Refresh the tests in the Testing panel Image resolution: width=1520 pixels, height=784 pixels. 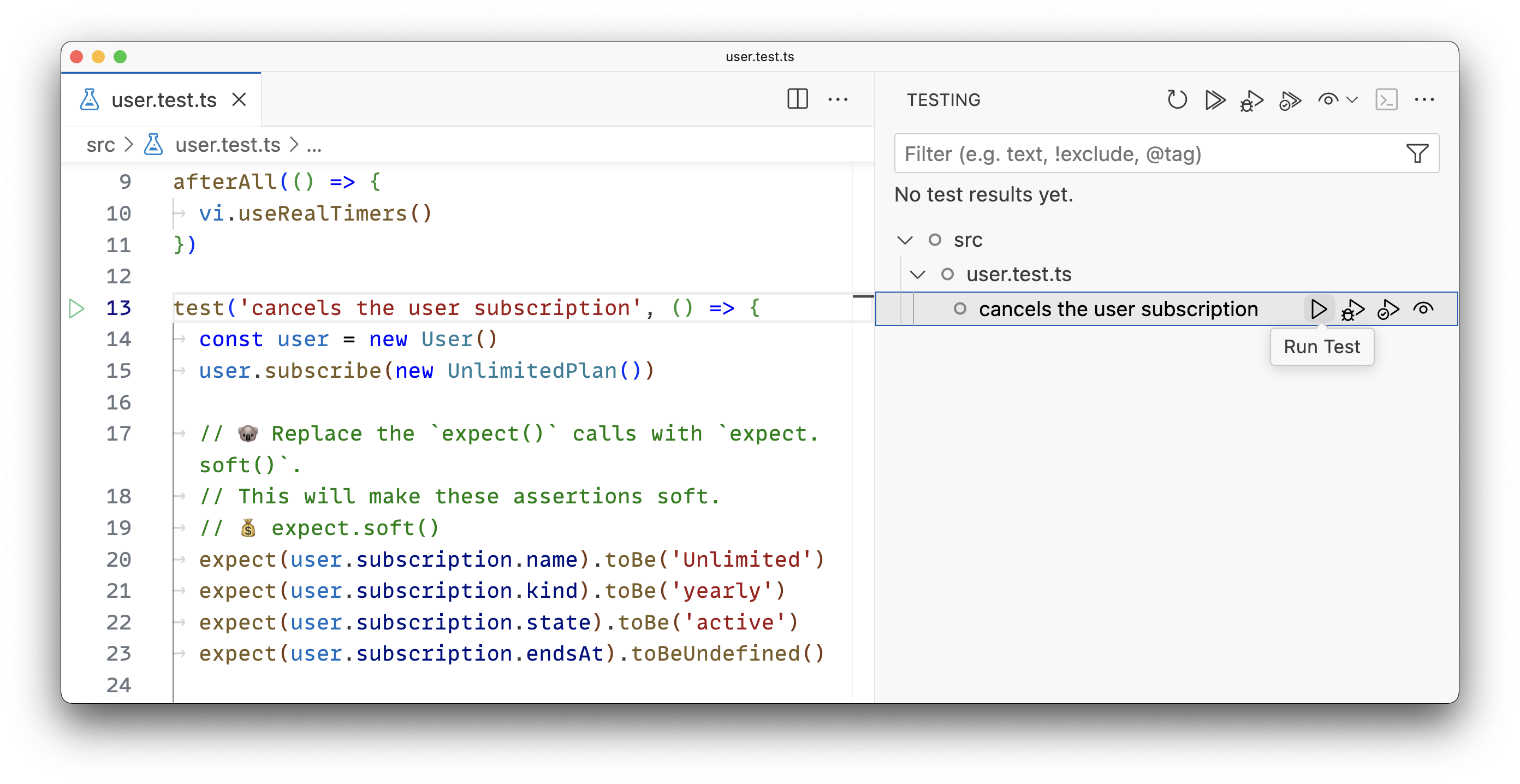pos(1178,100)
